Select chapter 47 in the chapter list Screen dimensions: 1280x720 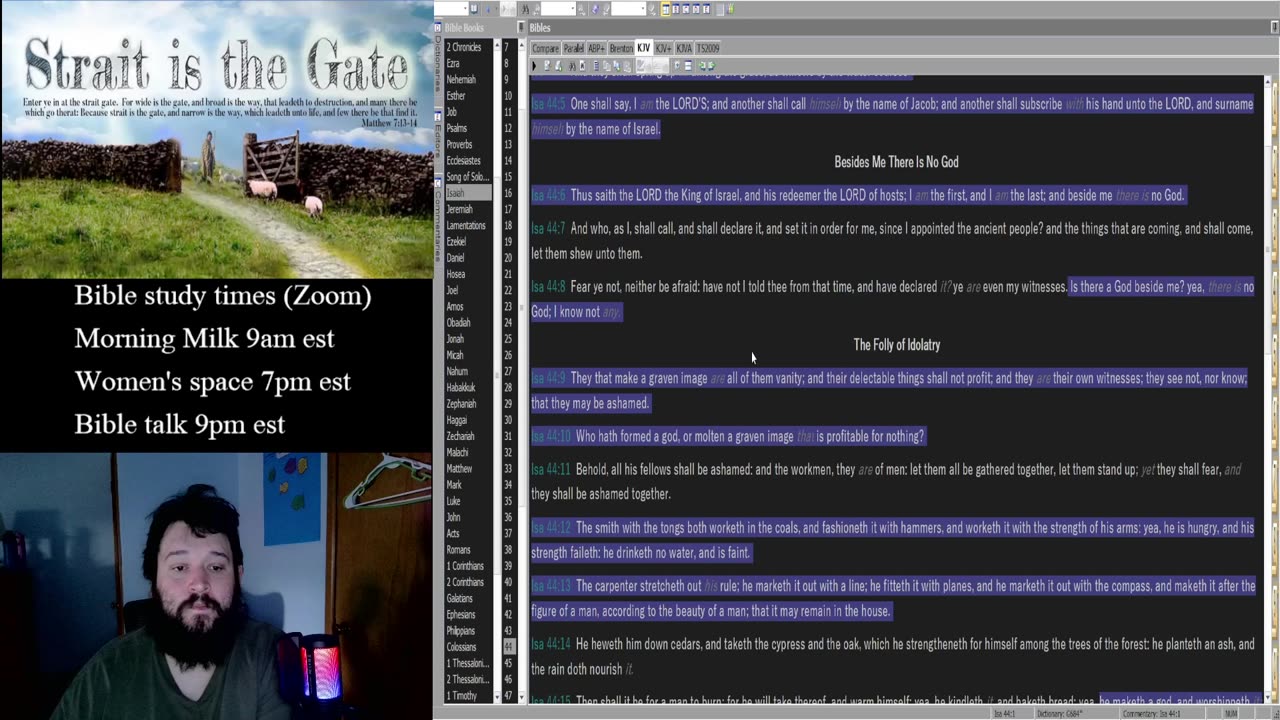tap(508, 695)
